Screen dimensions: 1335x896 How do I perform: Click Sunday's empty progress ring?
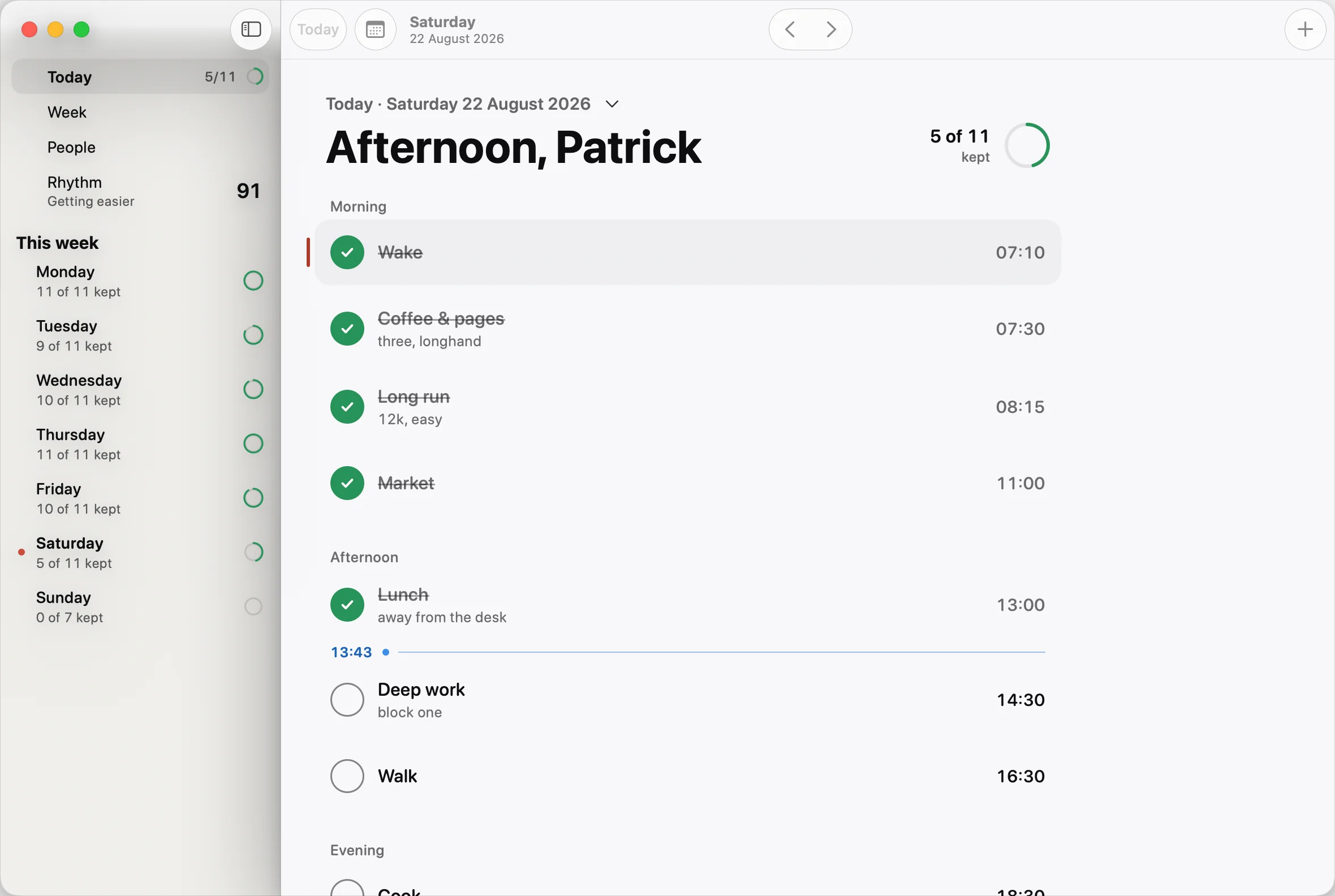point(253,606)
